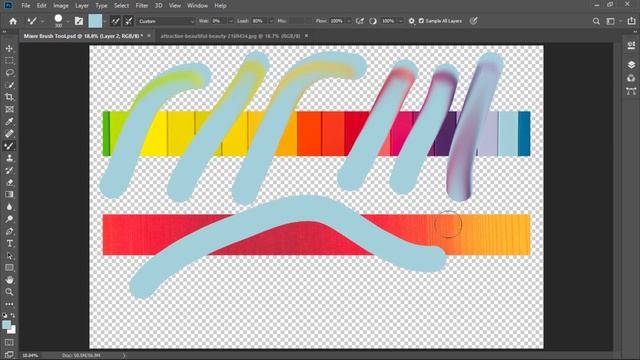This screenshot has width=640, height=360.
Task: Select the Gradient tool
Action: coord(9,195)
